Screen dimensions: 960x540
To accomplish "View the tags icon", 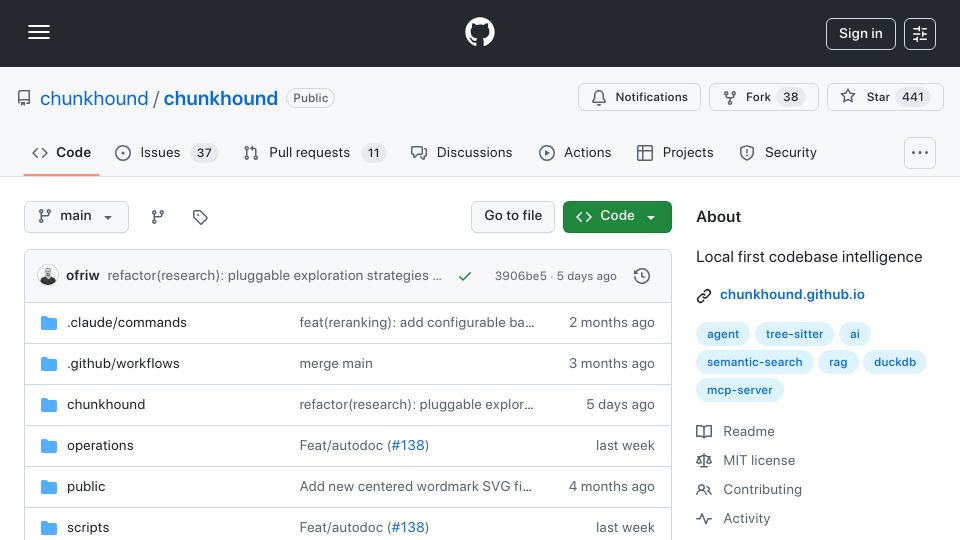I will click(x=200, y=217).
